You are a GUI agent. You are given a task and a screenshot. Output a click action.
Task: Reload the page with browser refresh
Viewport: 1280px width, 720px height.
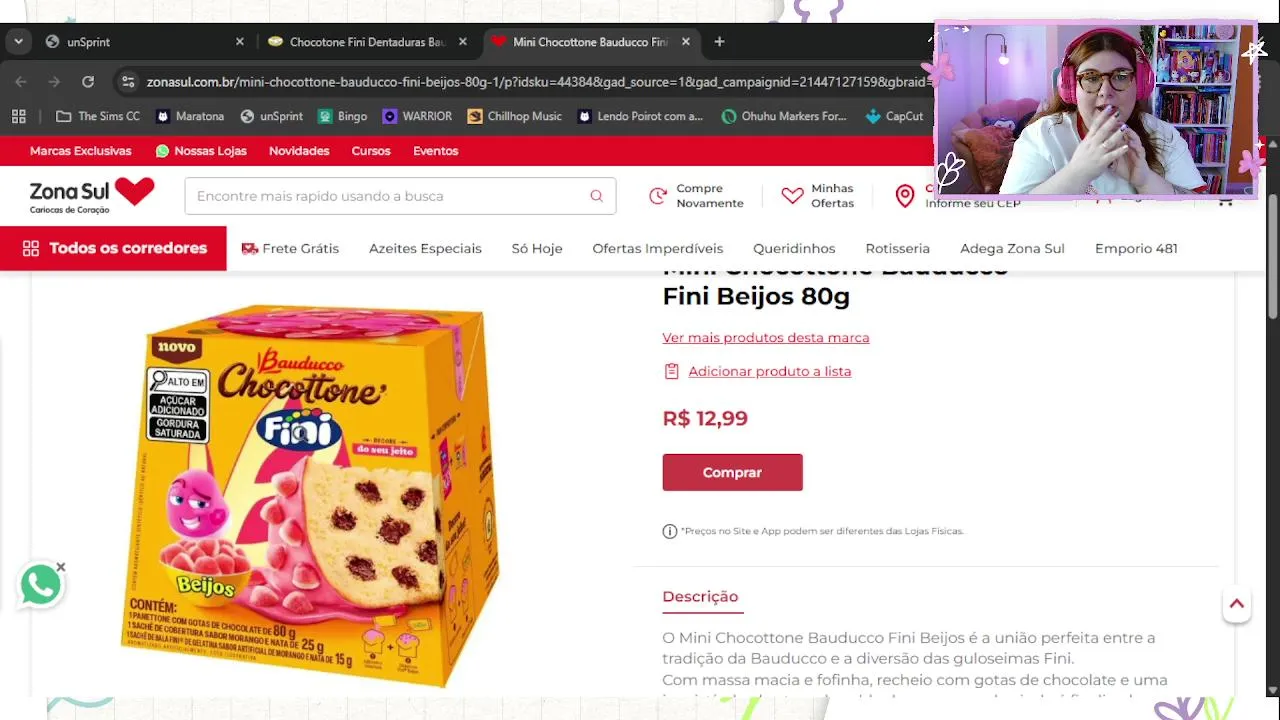point(88,82)
